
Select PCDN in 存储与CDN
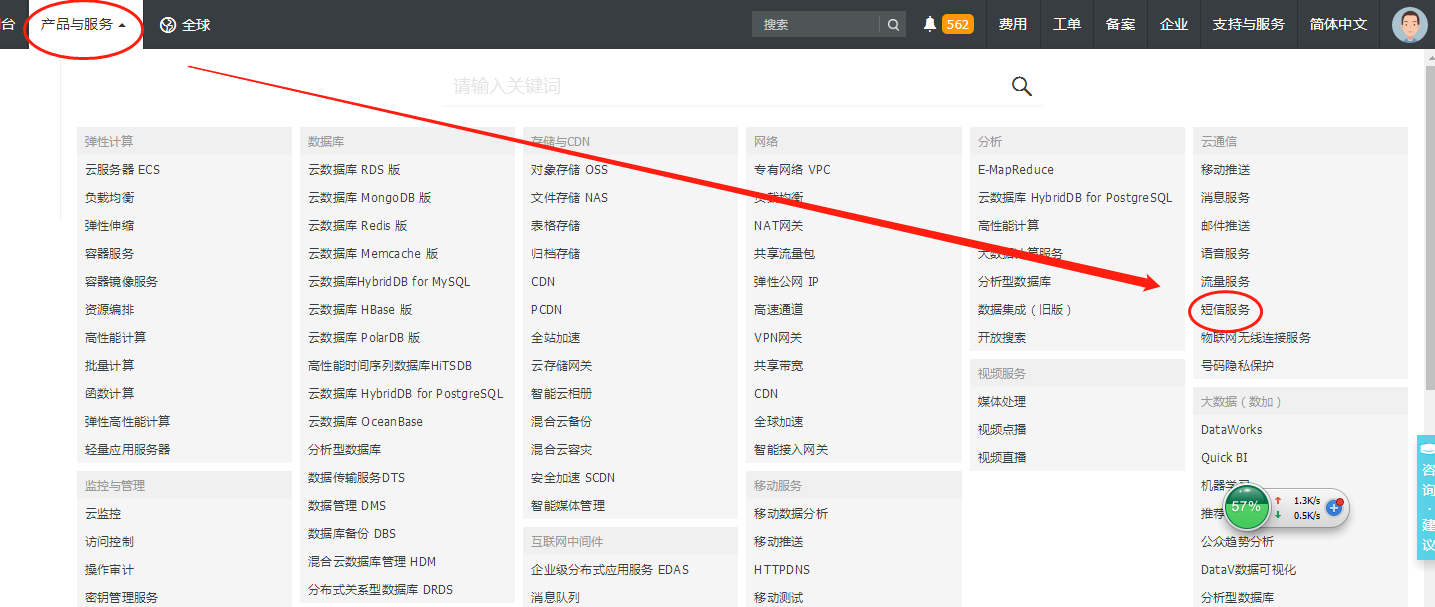point(547,310)
